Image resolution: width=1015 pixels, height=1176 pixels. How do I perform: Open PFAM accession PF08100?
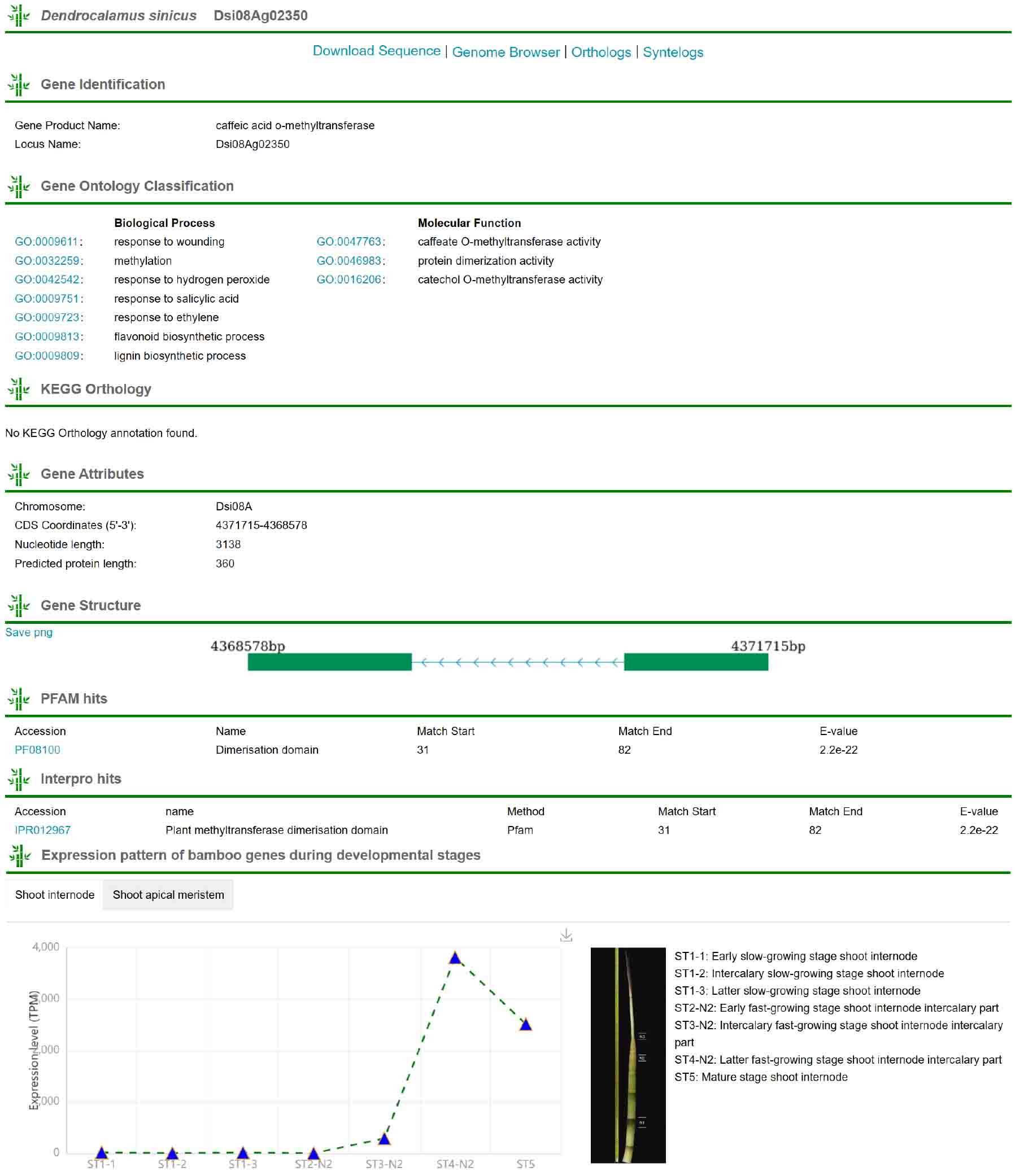pos(37,750)
